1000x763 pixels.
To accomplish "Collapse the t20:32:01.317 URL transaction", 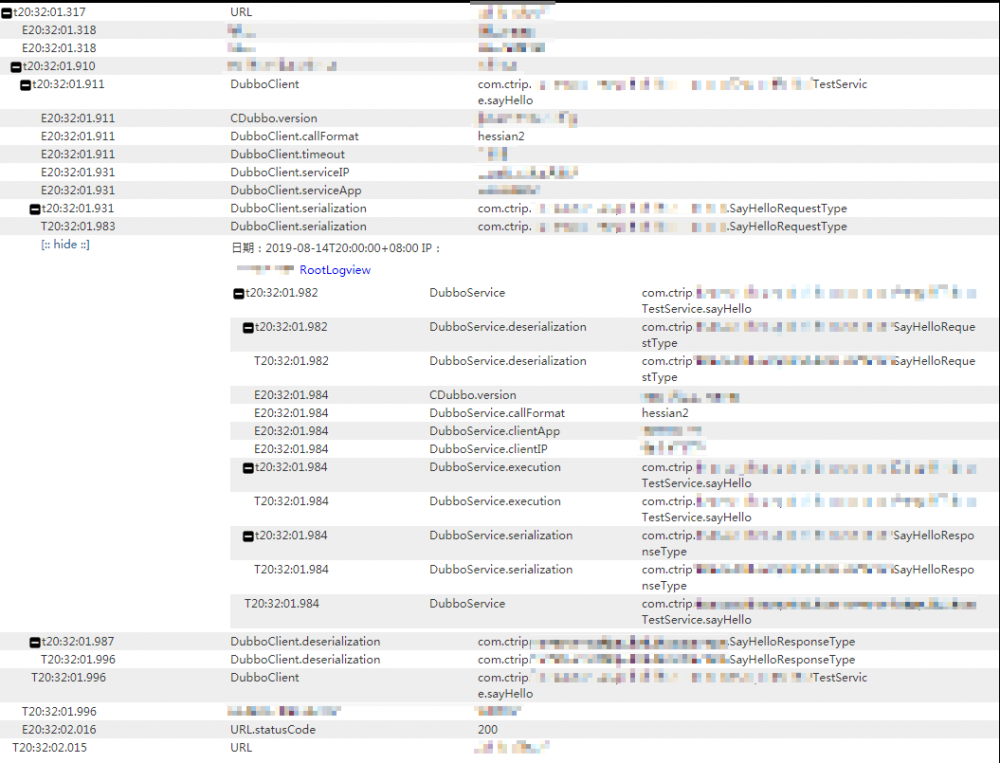I will coord(7,13).
